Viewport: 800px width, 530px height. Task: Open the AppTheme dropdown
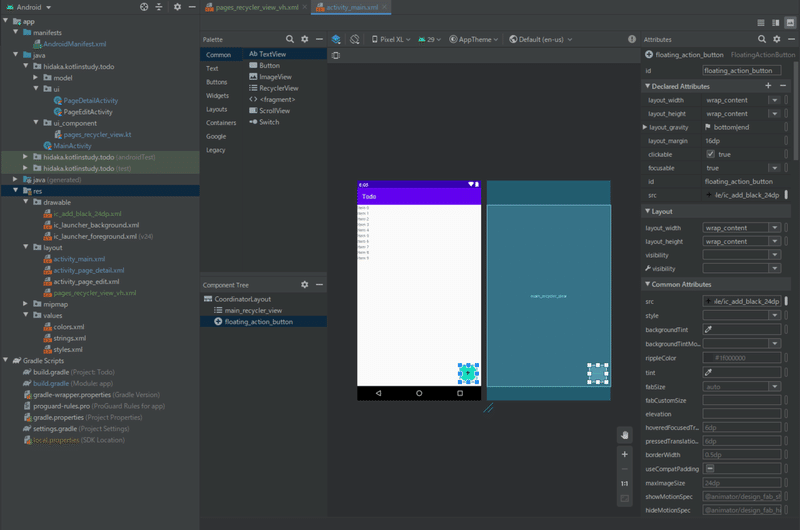click(473, 39)
